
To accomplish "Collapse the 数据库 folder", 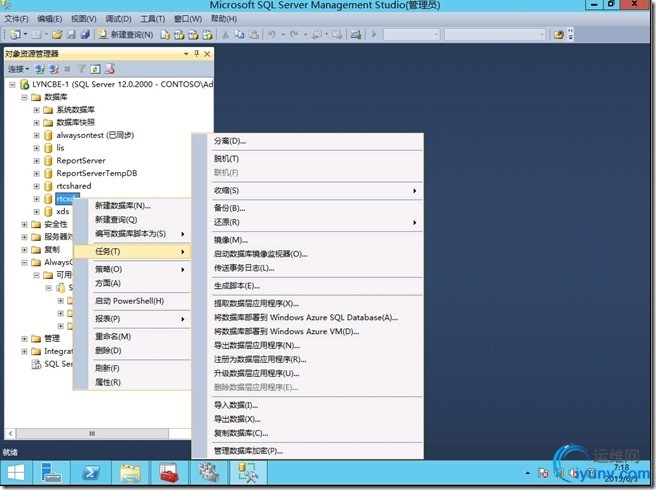I will [x=24, y=97].
